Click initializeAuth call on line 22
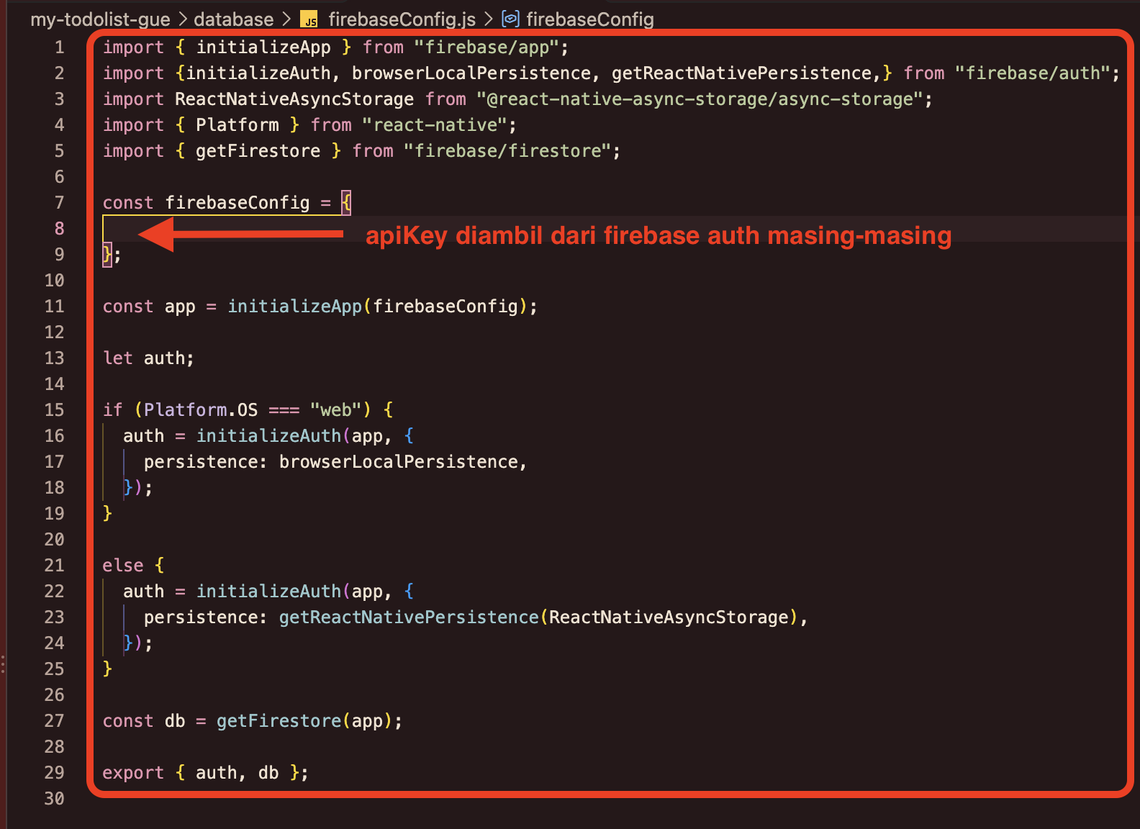1140x829 pixels. coord(268,592)
